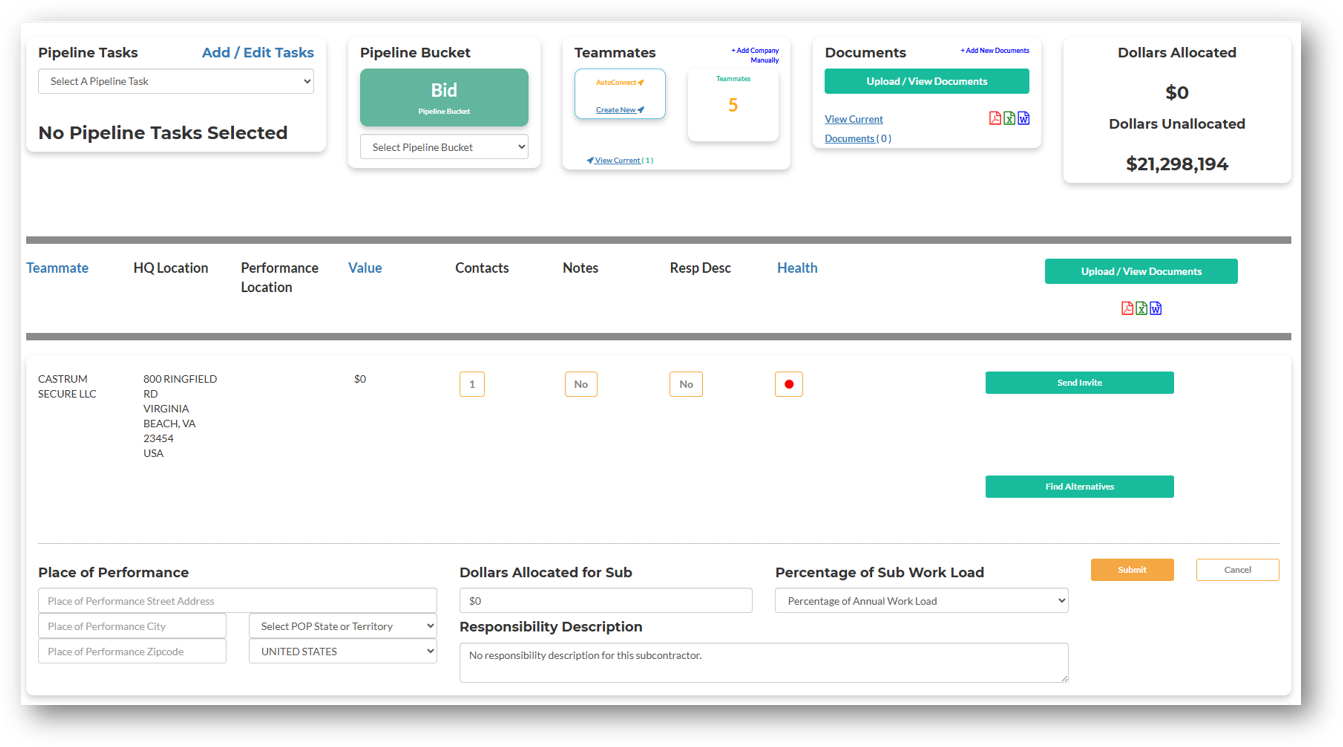Click the Excel export icon in Documents card
Screen dimensions: 1343x747
1009,118
